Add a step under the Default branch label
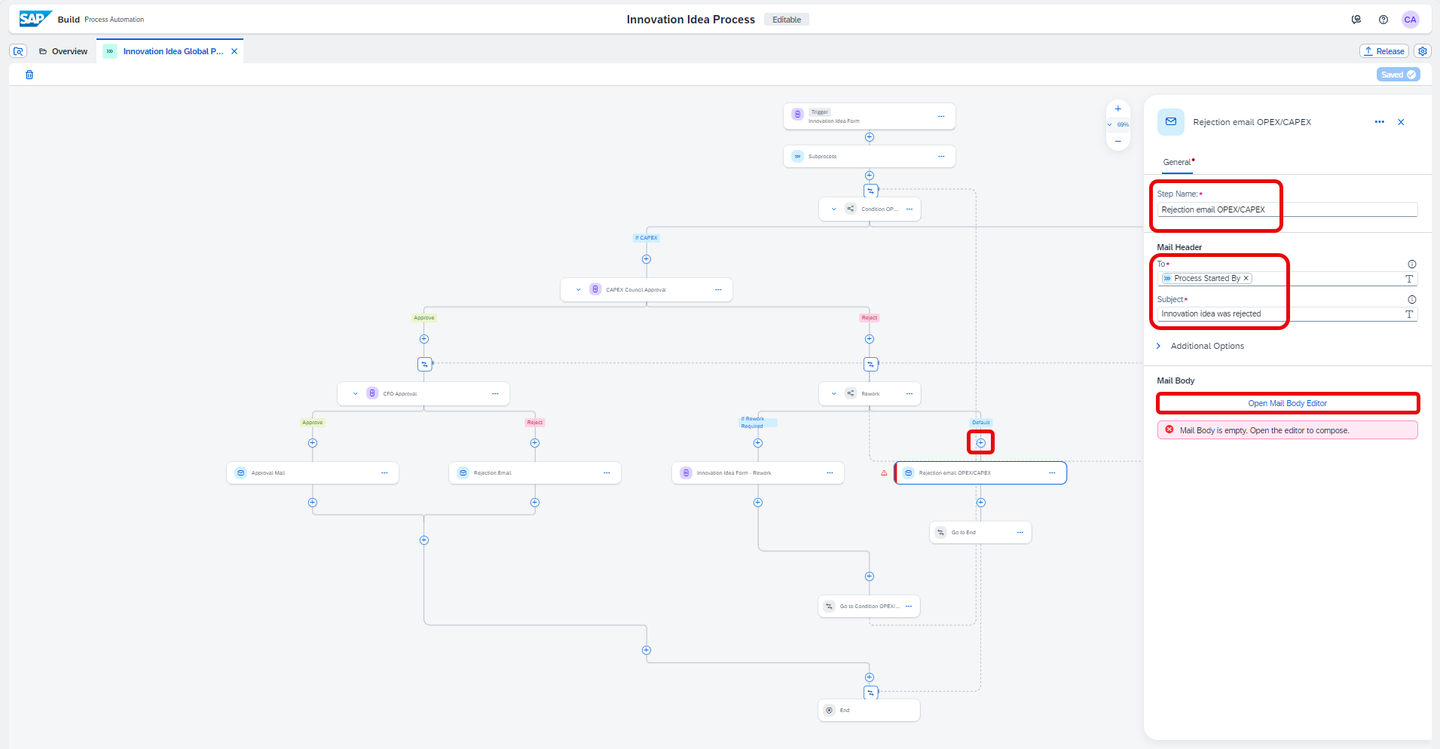 click(980, 442)
